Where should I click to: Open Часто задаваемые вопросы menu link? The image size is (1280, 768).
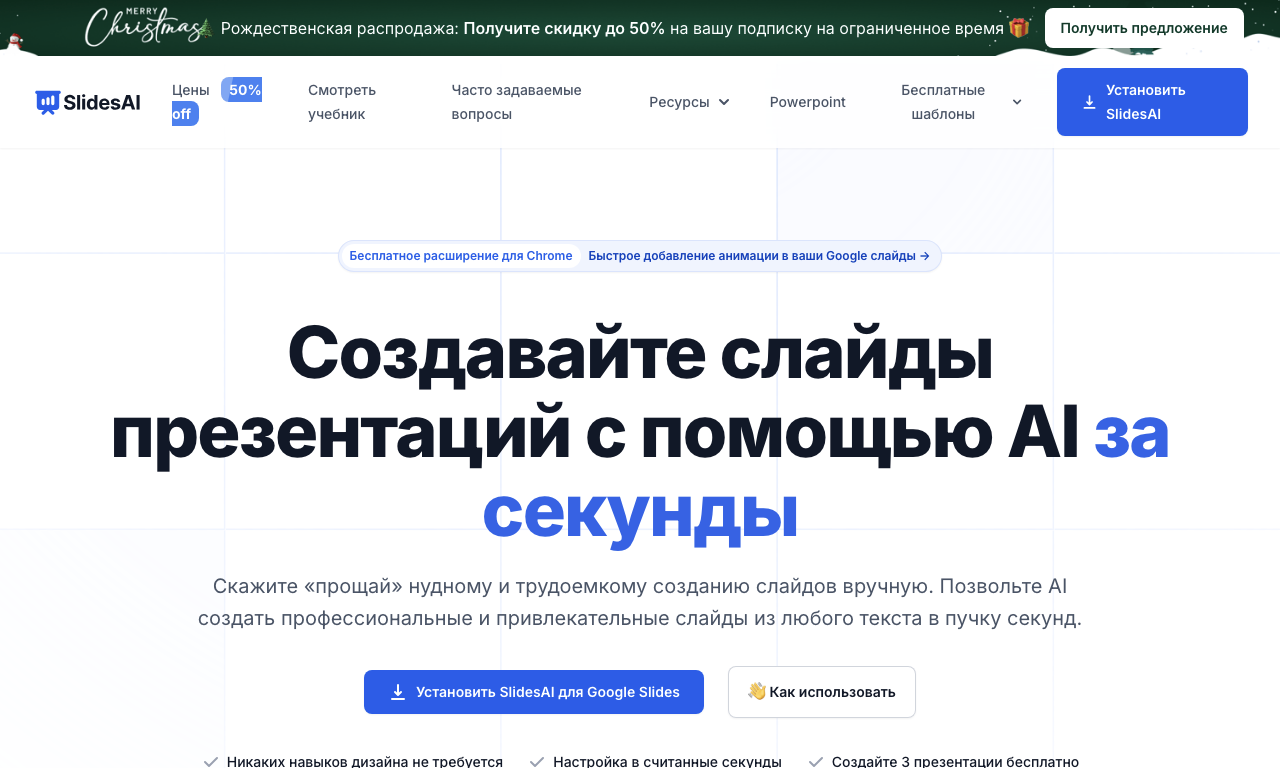coord(516,102)
